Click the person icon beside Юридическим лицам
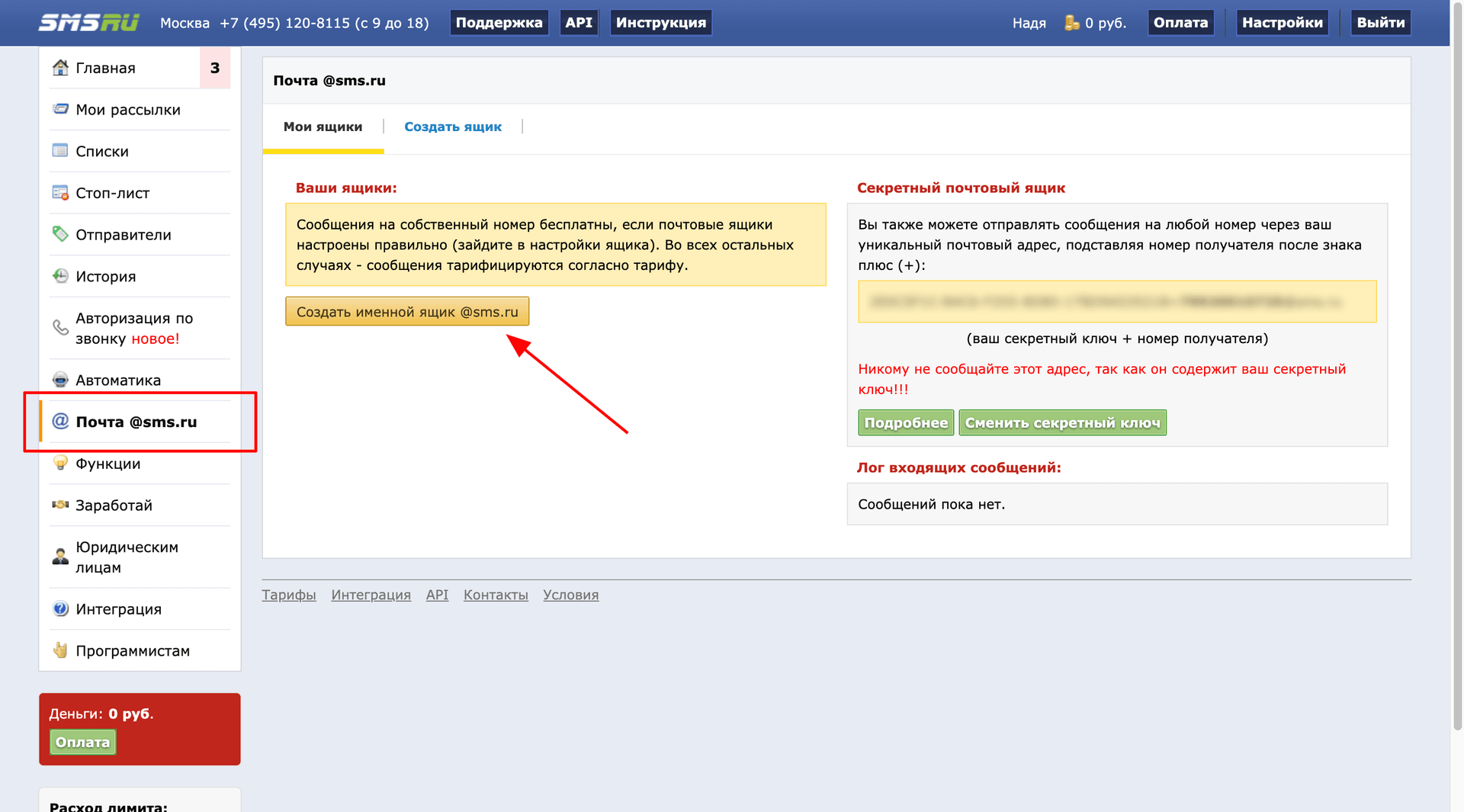The width and height of the screenshot is (1464, 812). click(x=60, y=557)
